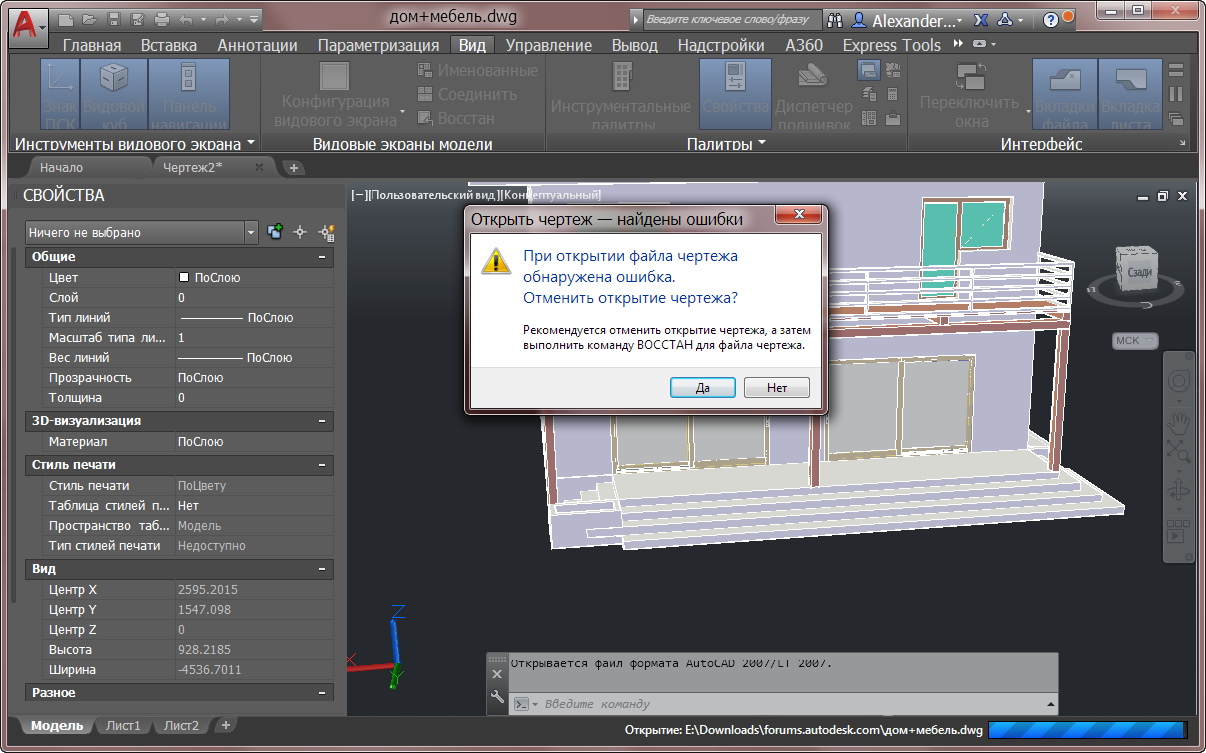Collapse the Разное section
The width and height of the screenshot is (1206, 753).
pyautogui.click(x=322, y=693)
